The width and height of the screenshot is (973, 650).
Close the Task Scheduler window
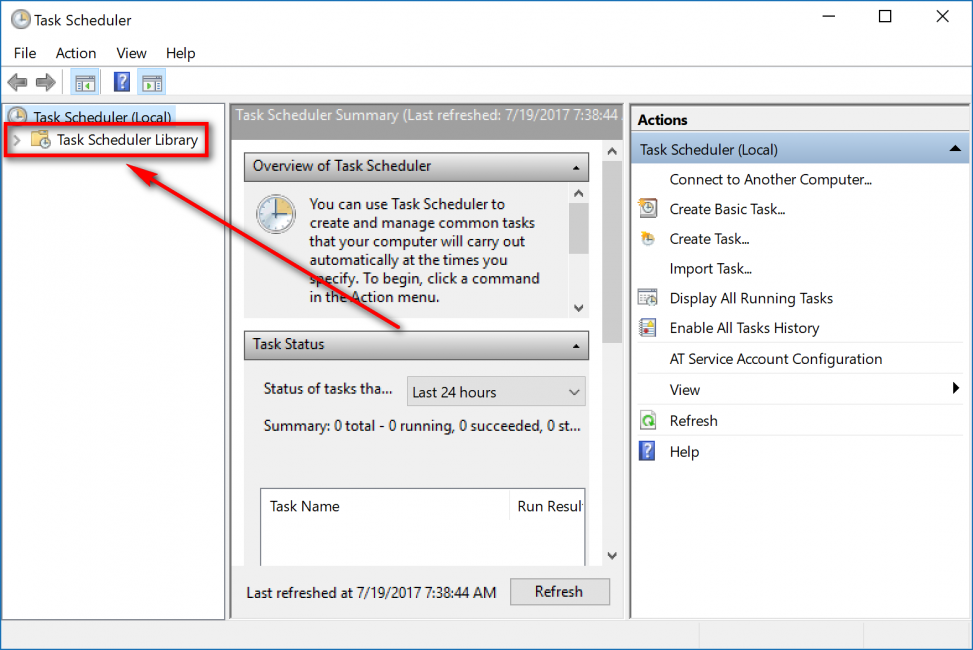coord(942,17)
